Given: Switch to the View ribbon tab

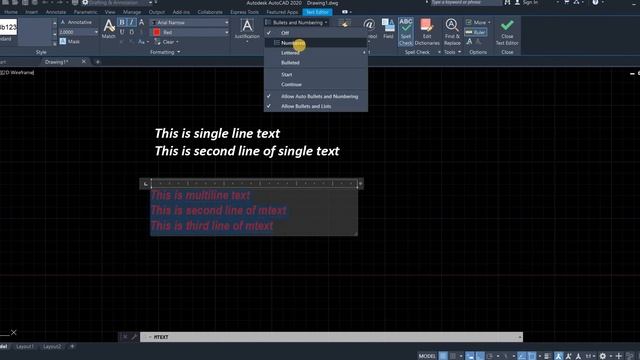Looking at the screenshot, I should point(110,12).
